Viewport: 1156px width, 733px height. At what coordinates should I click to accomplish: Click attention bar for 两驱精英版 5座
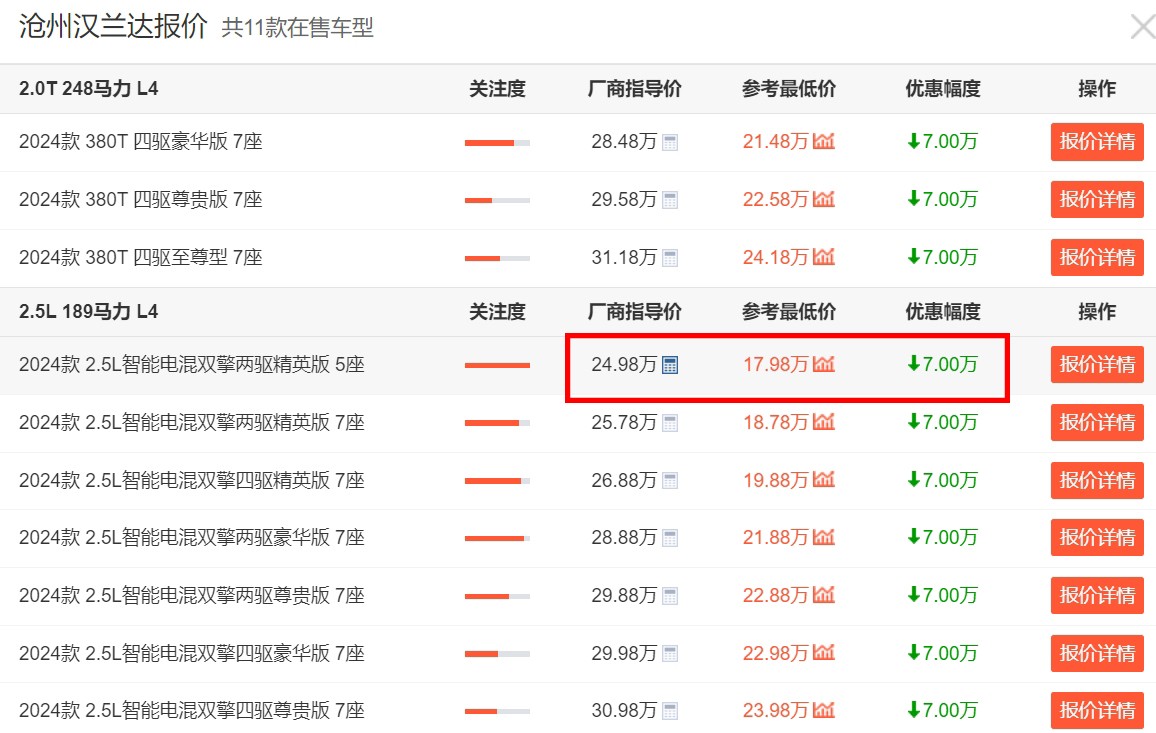point(497,365)
